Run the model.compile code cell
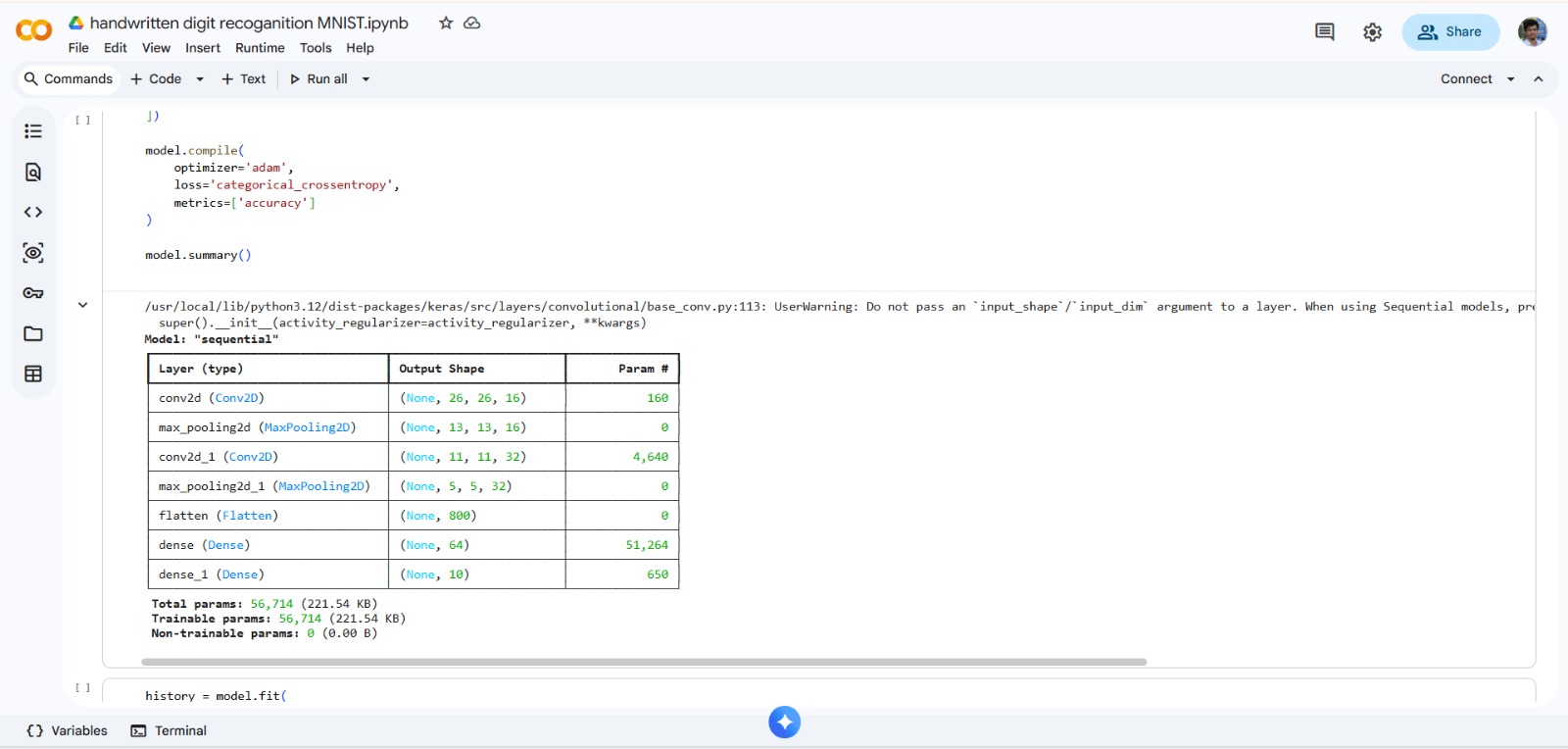The height and width of the screenshot is (749, 1568). (83, 120)
